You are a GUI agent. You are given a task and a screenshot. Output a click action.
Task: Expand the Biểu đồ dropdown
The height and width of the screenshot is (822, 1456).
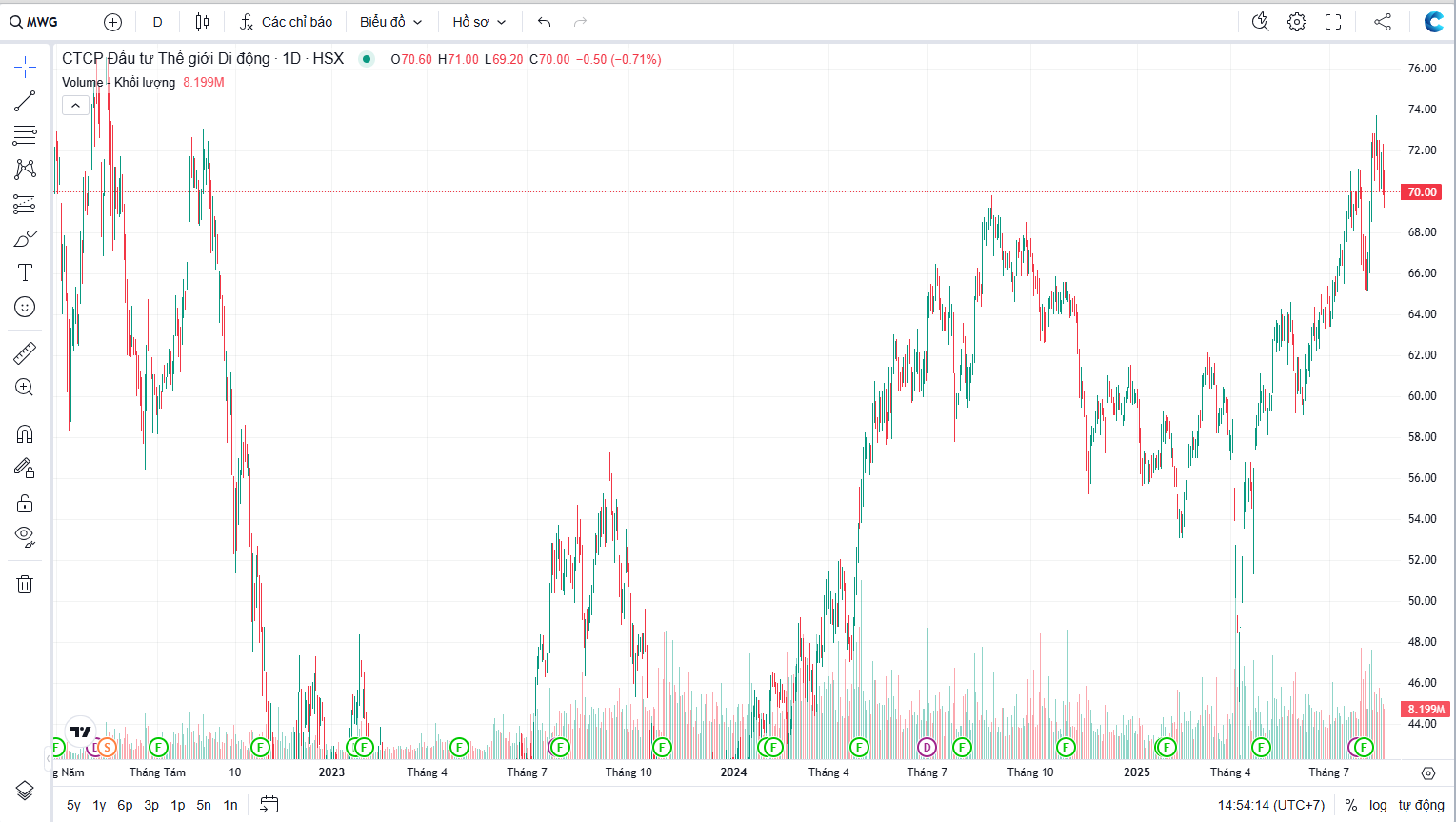click(390, 22)
